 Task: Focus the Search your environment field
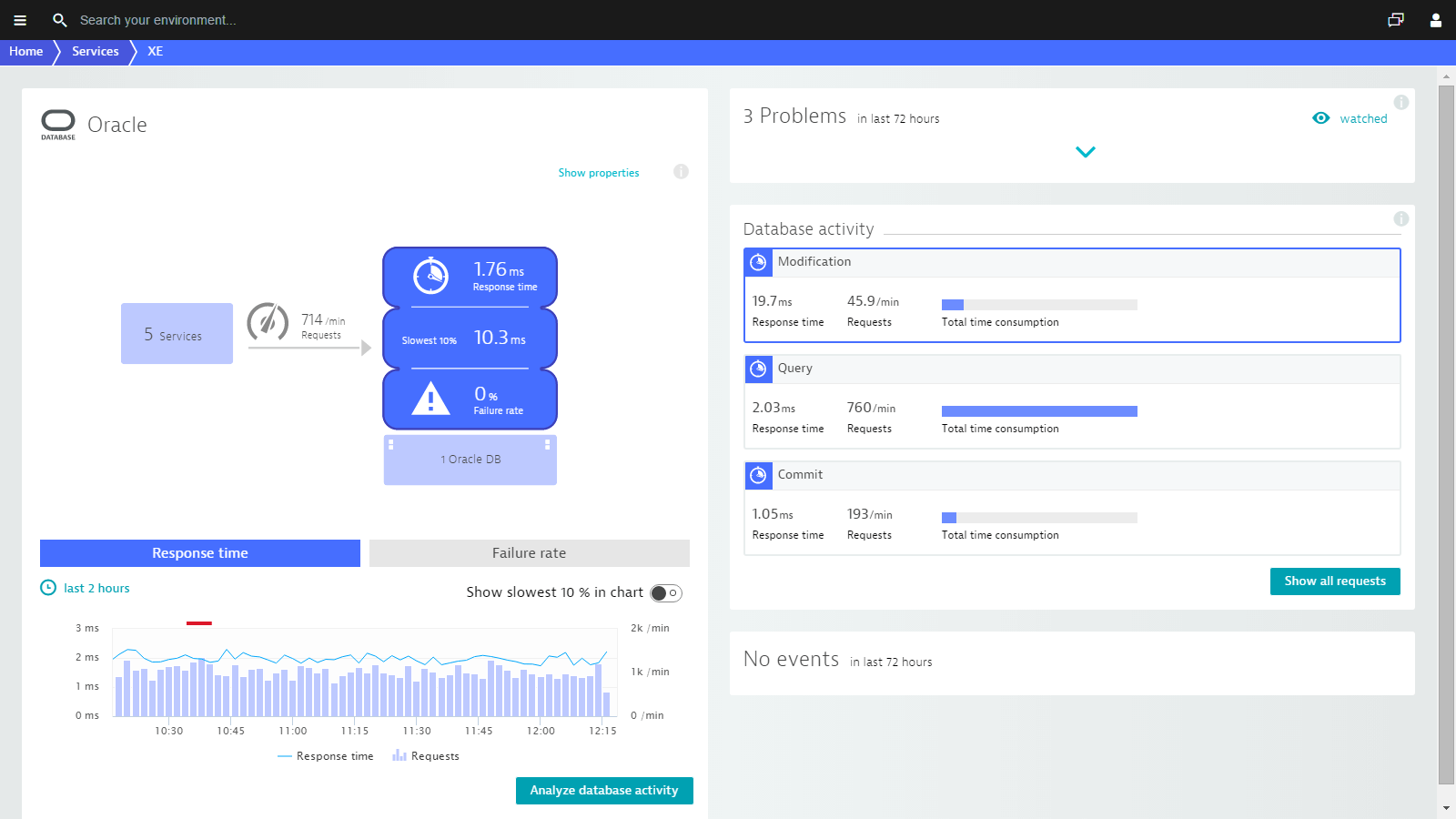point(158,20)
